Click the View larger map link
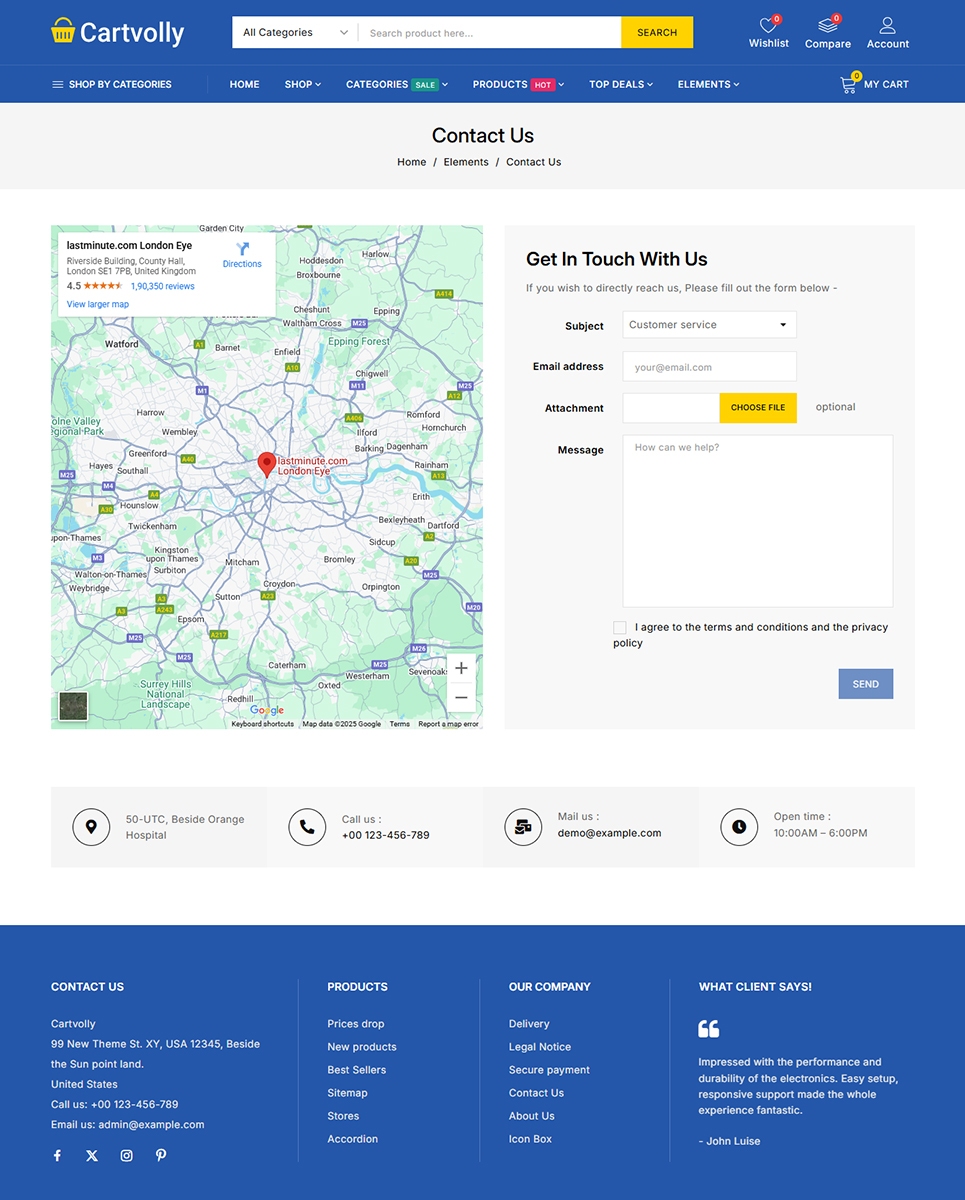Viewport: 965px width, 1200px height. [98, 304]
